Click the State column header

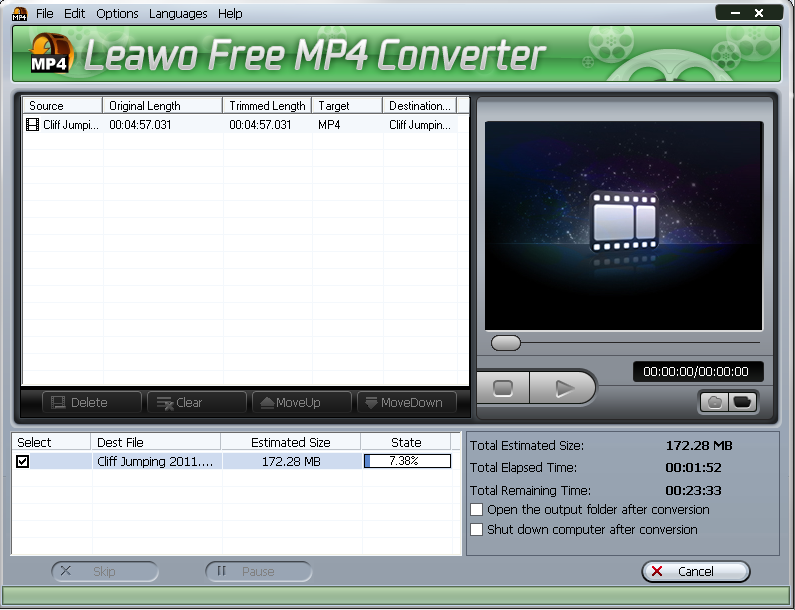click(406, 442)
